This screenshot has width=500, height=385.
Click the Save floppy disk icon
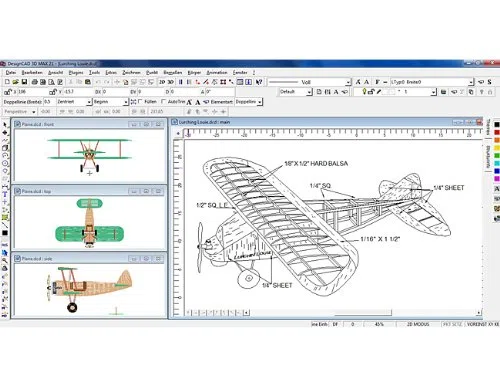point(24,82)
